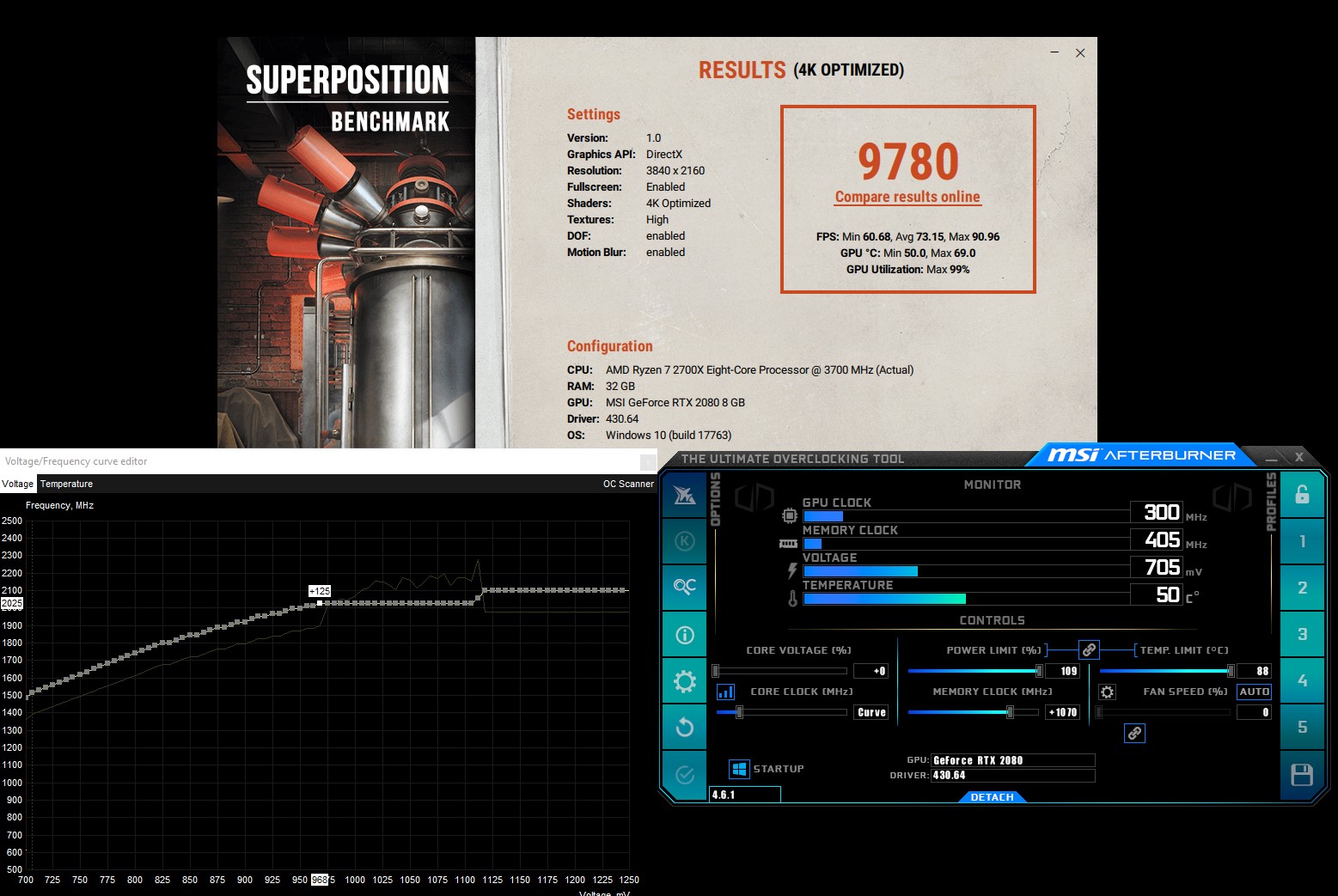Viewport: 1338px width, 896px height.
Task: Open fan settings gear next to Fan Speed
Action: coord(1107,692)
